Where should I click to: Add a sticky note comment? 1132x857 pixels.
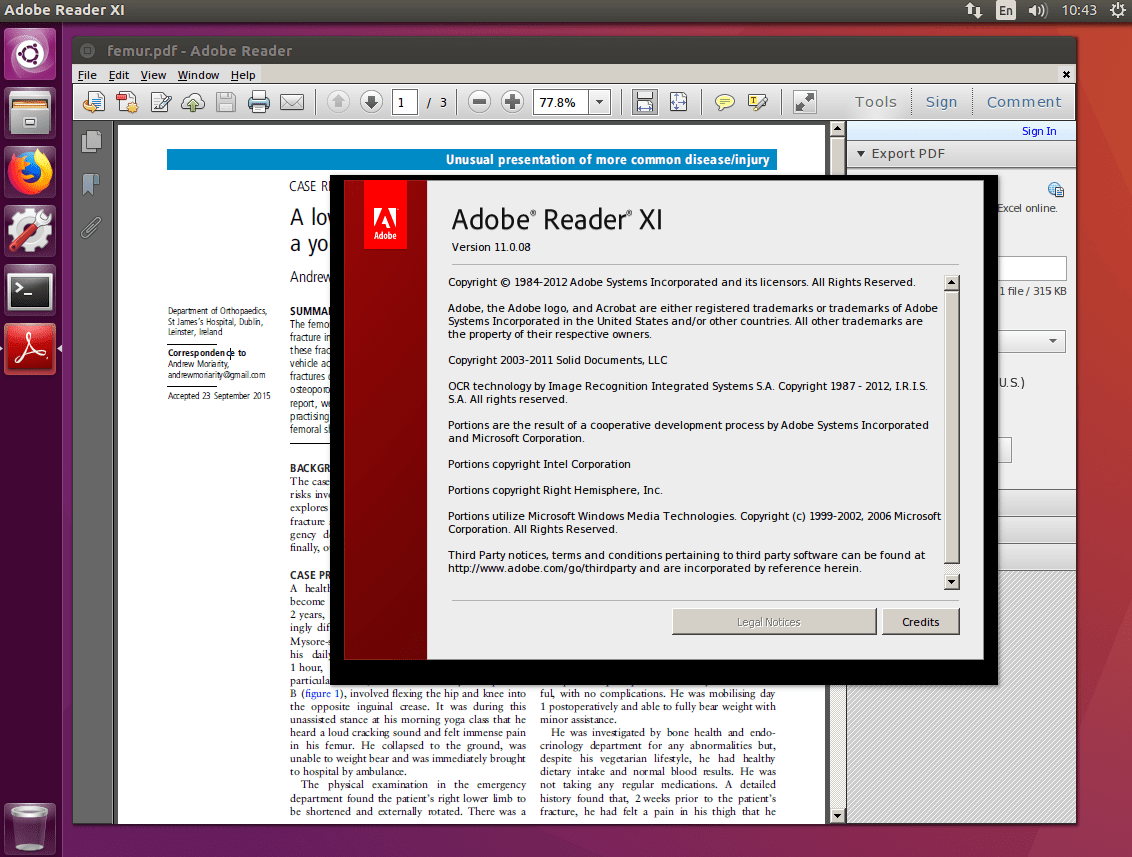coord(724,102)
